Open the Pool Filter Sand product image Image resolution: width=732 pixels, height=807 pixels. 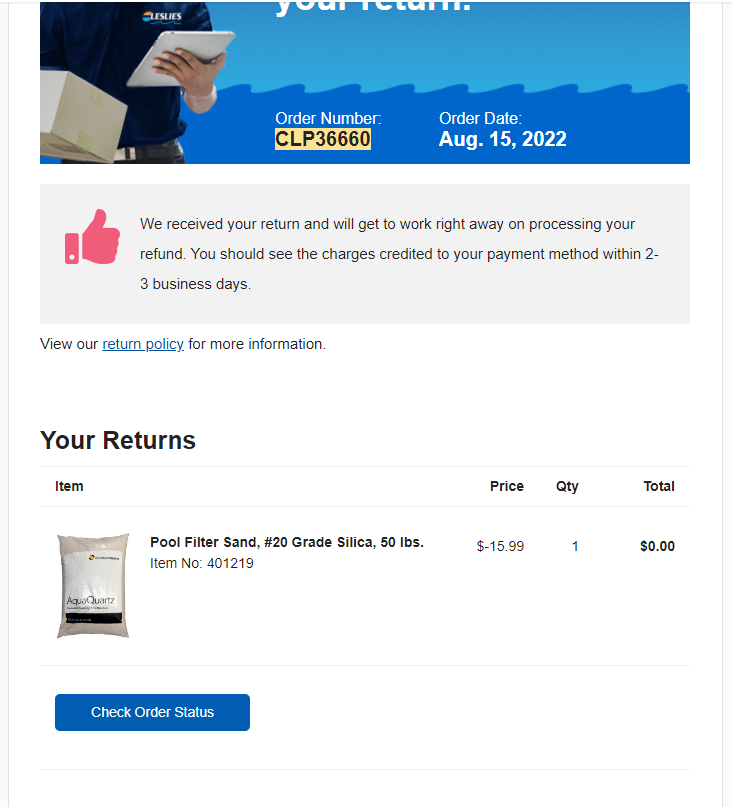93,586
